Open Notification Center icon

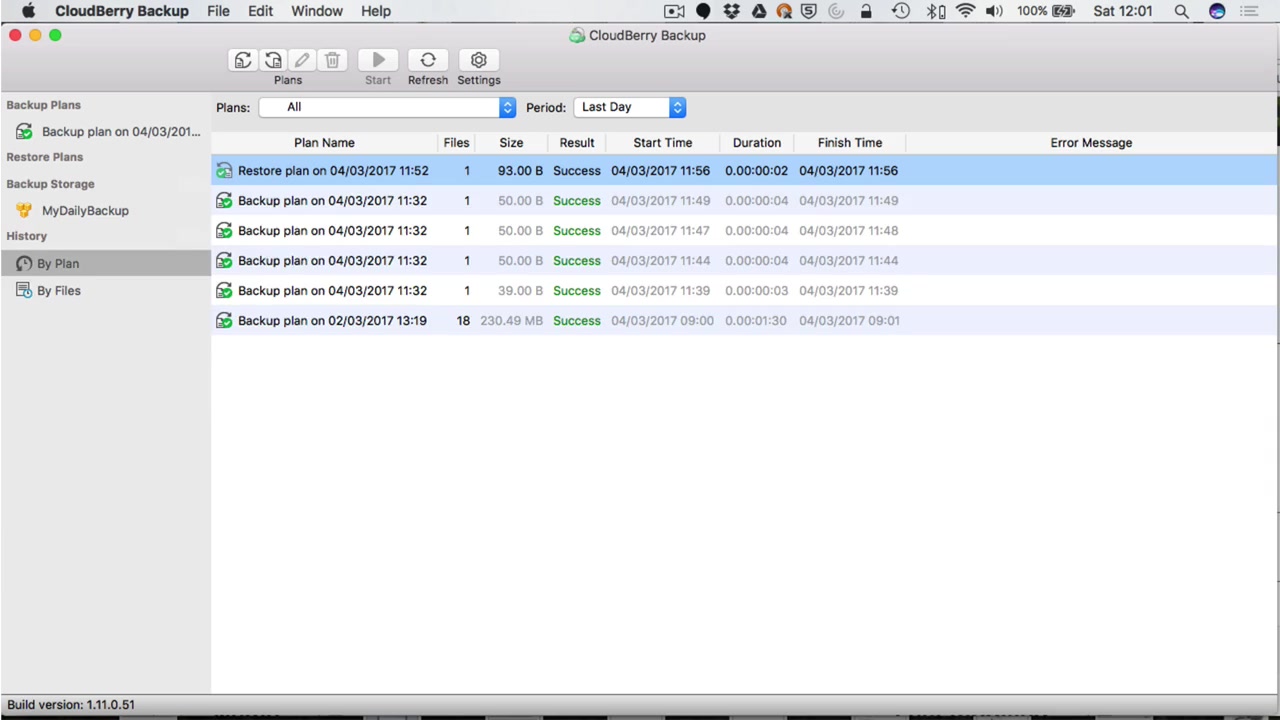tap(1248, 11)
